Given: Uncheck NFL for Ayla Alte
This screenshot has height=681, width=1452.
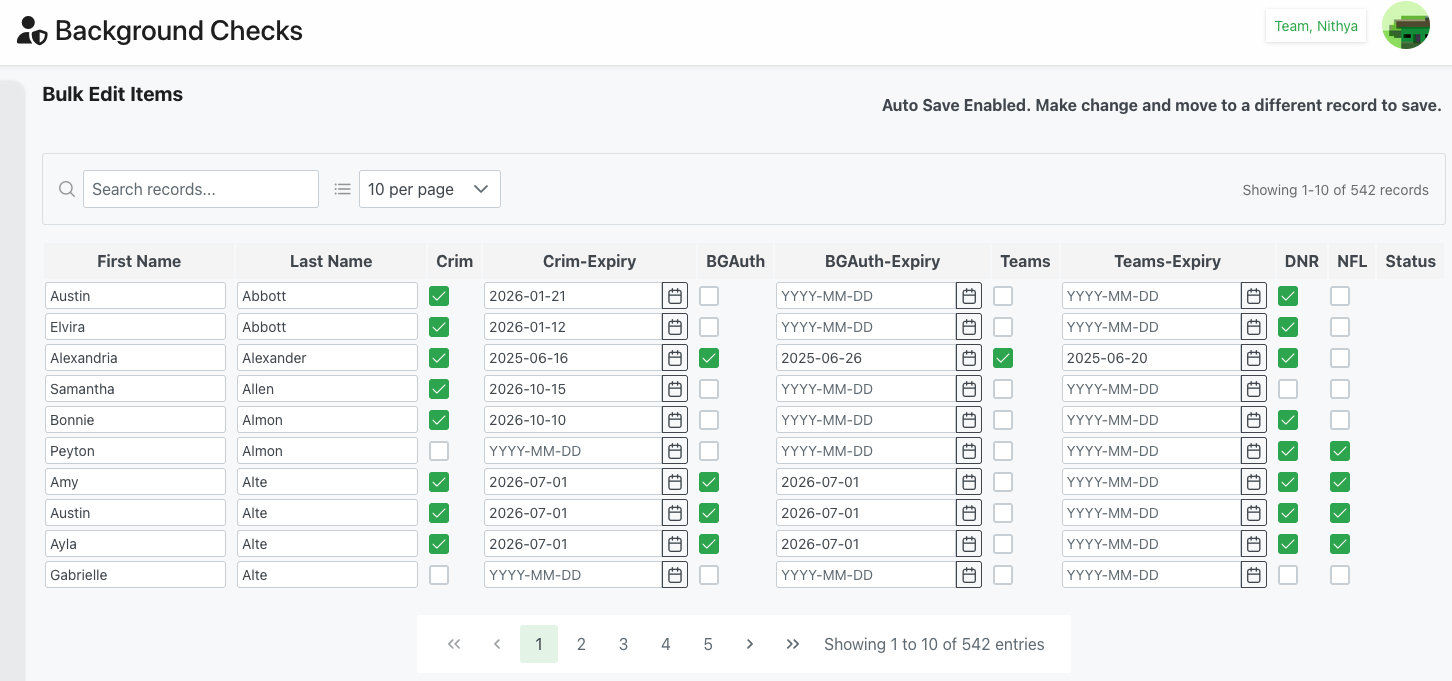Looking at the screenshot, I should point(1340,544).
